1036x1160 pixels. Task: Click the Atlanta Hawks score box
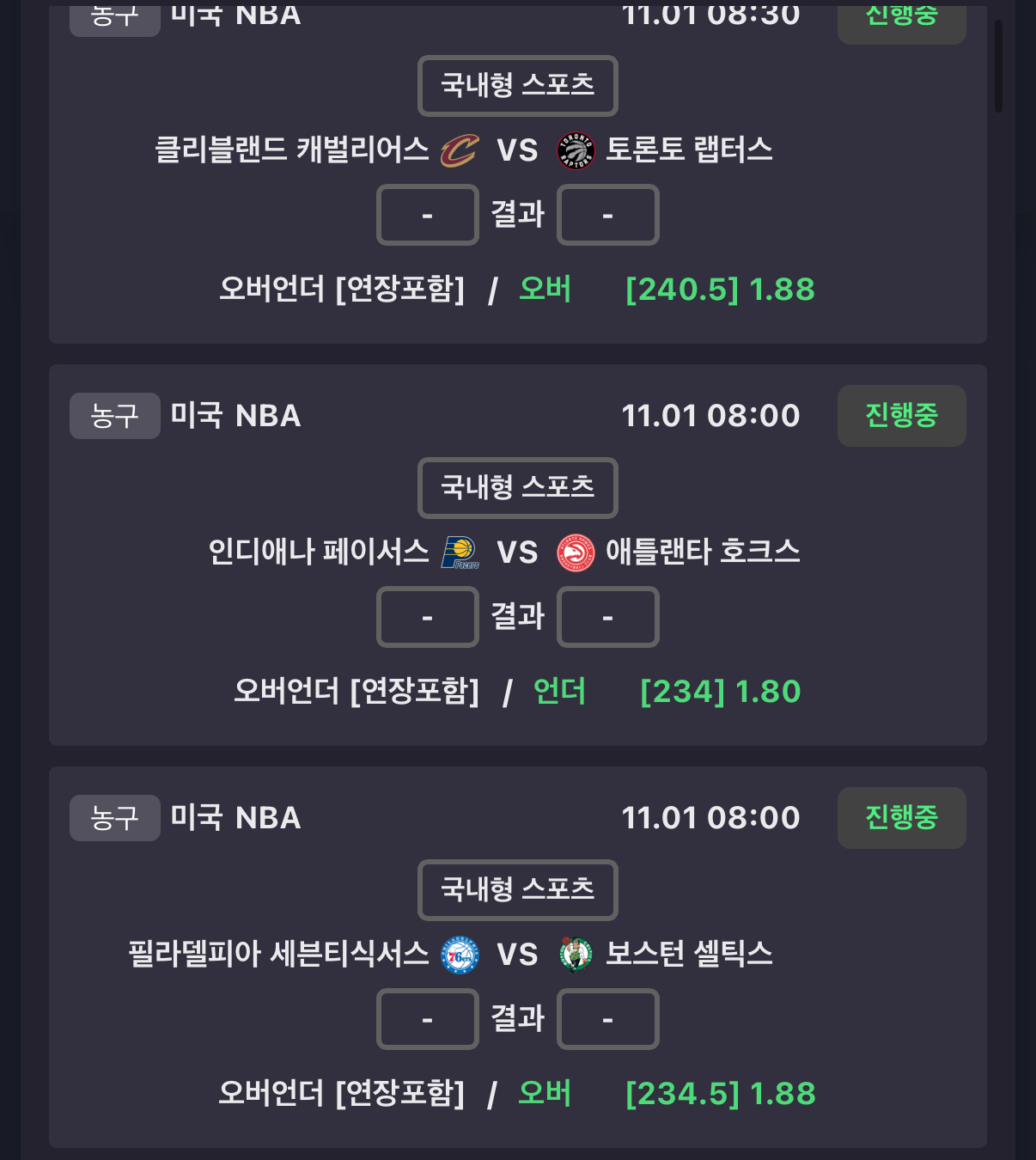pos(607,617)
